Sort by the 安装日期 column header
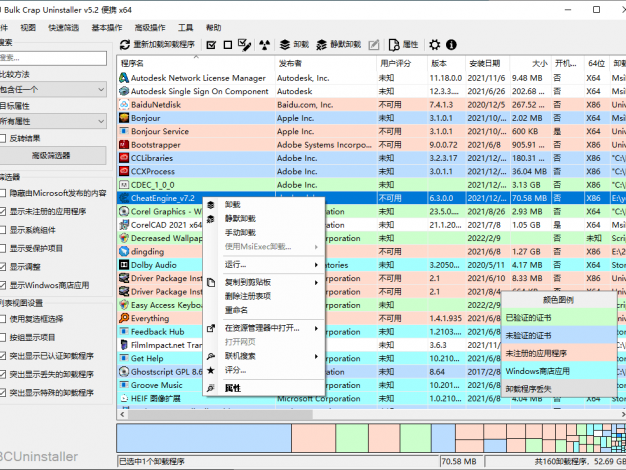 pos(487,63)
